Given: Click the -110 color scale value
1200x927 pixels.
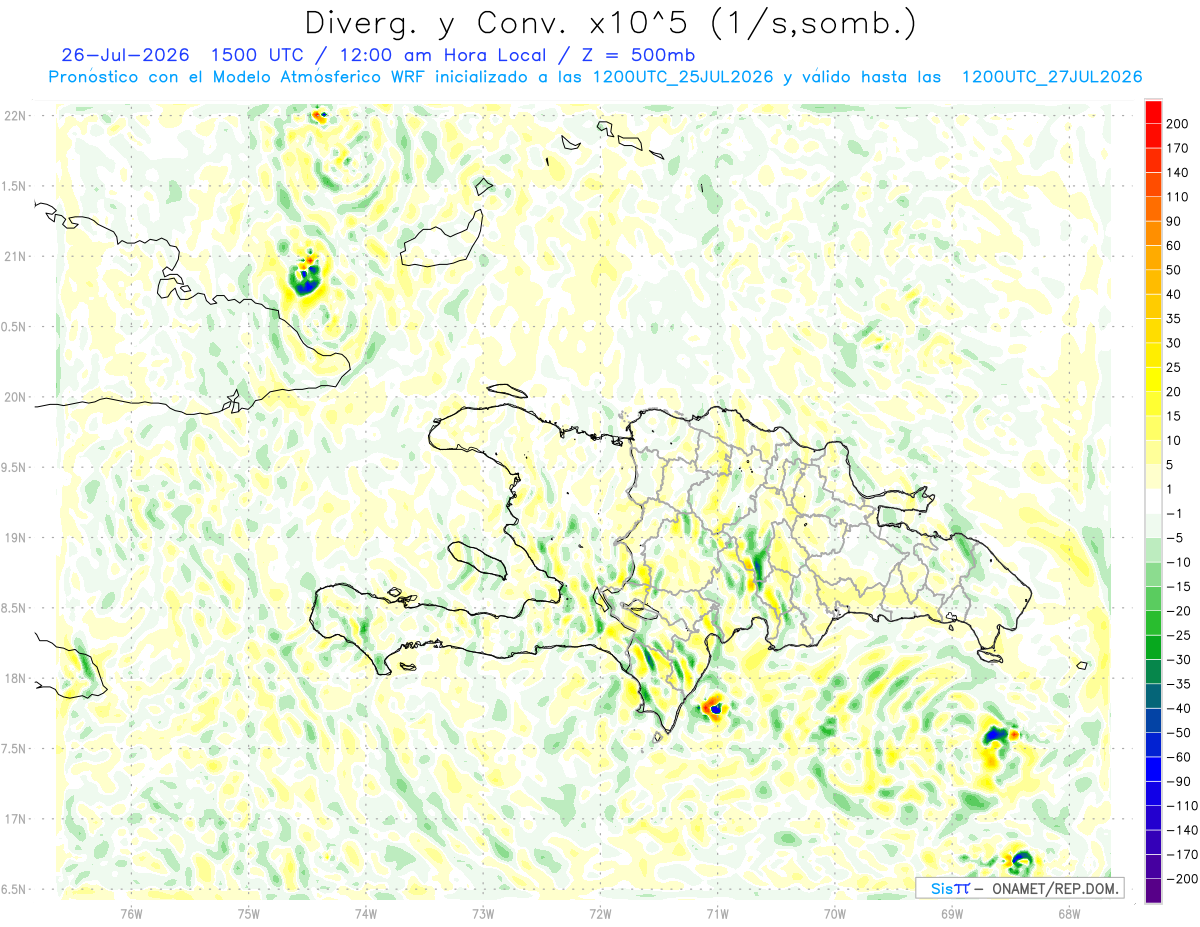Looking at the screenshot, I should [x=1180, y=806].
